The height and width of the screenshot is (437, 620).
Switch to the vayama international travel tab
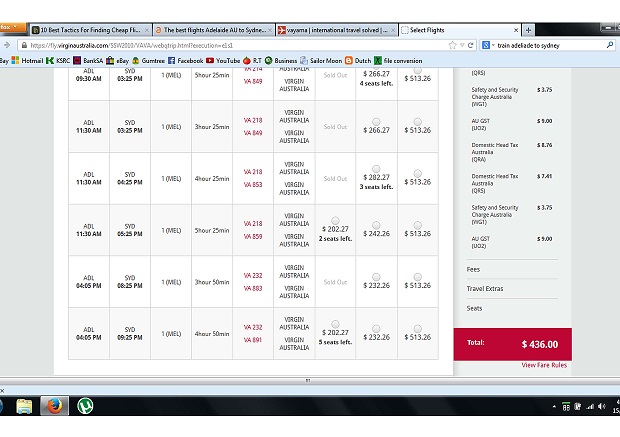(337, 30)
